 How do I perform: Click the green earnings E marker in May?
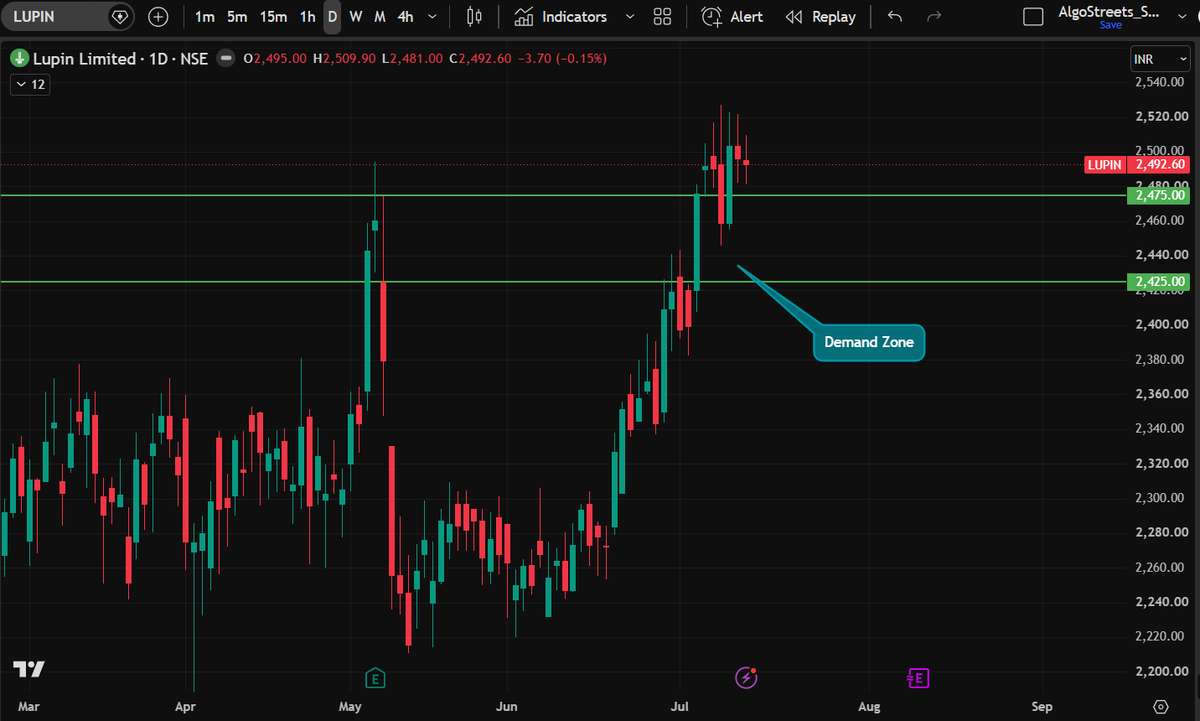(x=376, y=679)
